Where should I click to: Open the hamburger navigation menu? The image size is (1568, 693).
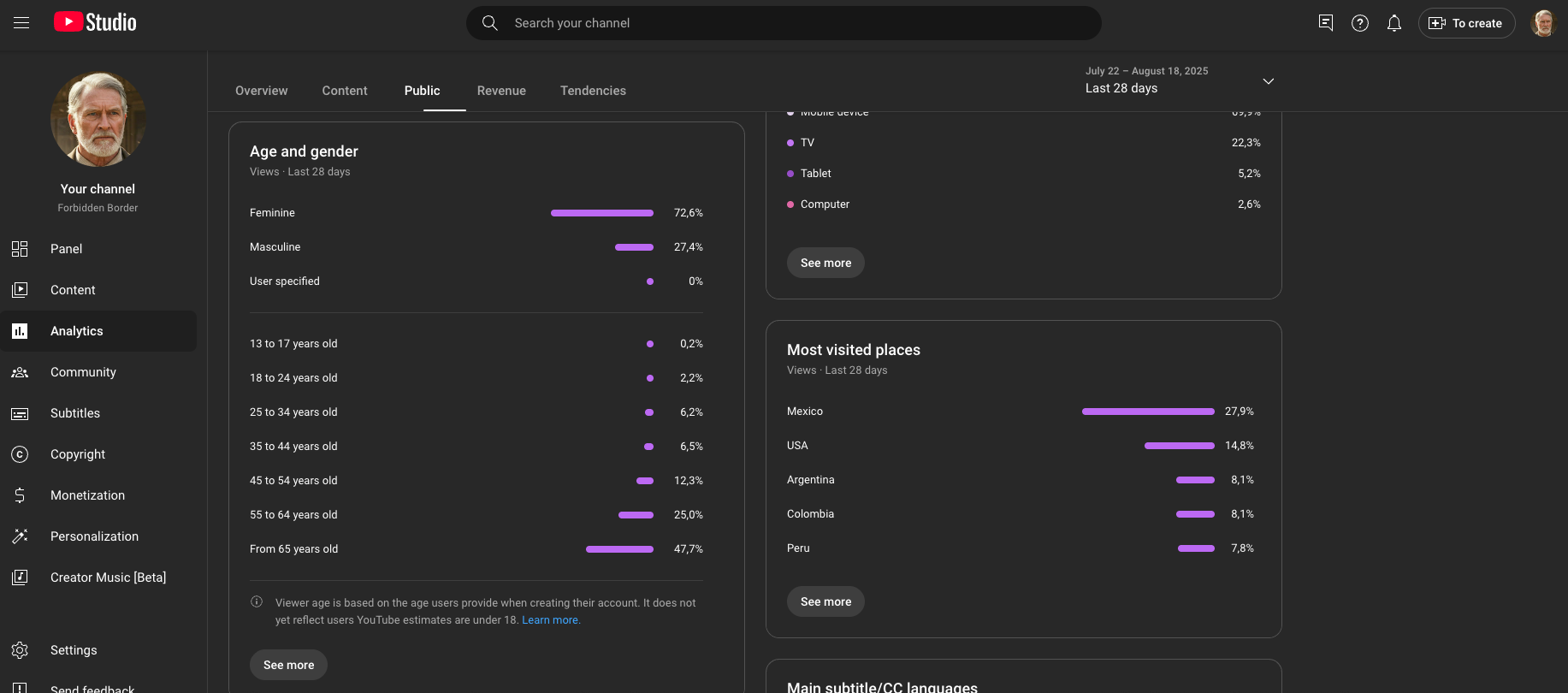pos(21,23)
